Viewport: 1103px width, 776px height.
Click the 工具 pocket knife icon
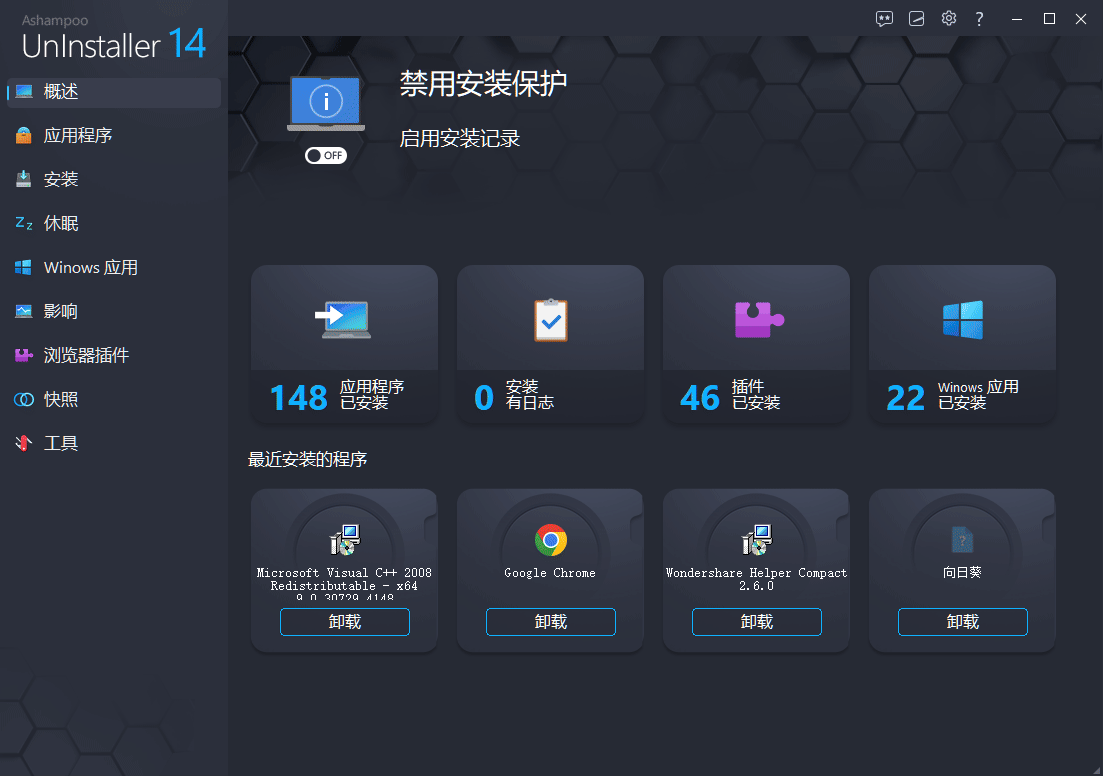24,443
